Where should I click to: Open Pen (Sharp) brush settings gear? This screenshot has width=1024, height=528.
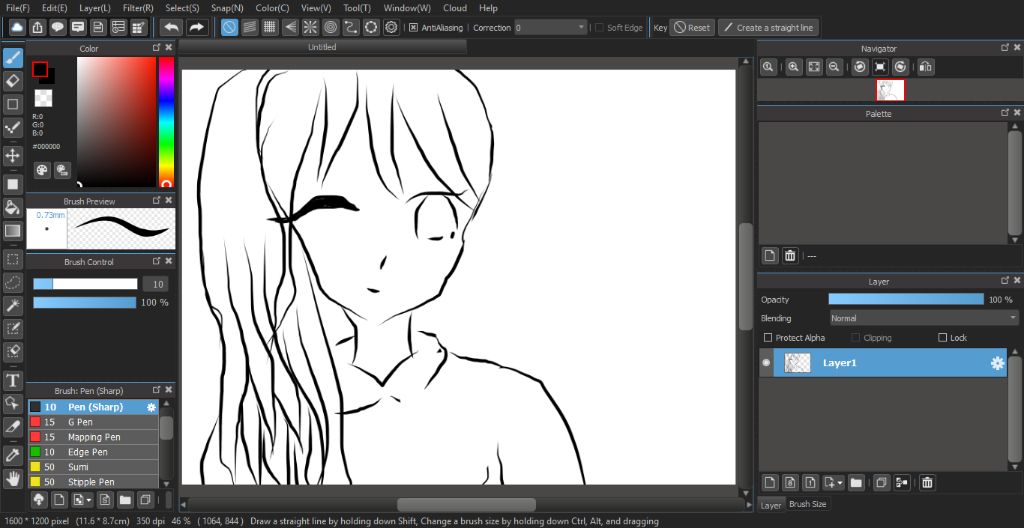(x=152, y=407)
